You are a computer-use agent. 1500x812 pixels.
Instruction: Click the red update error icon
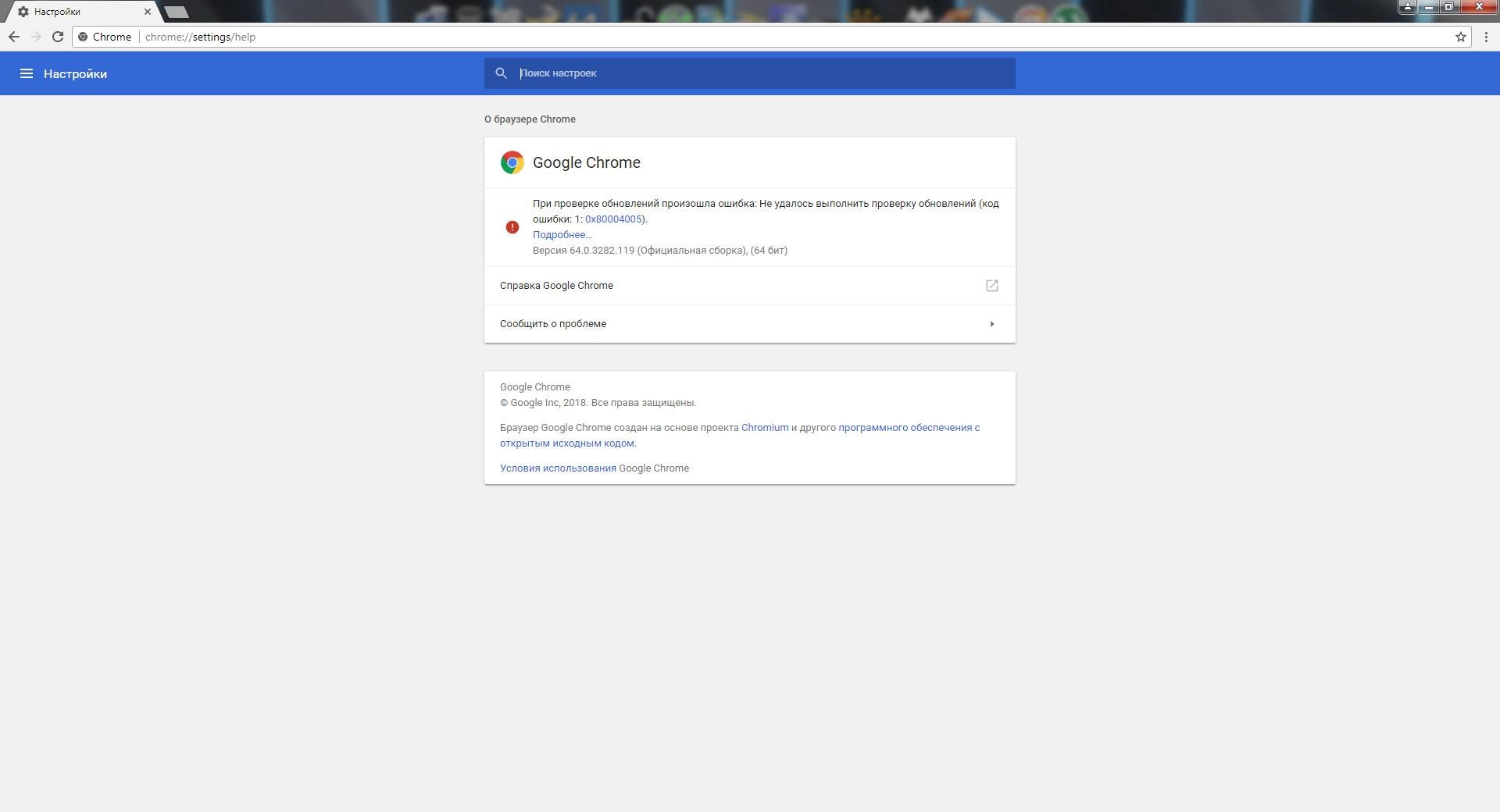coord(512,227)
